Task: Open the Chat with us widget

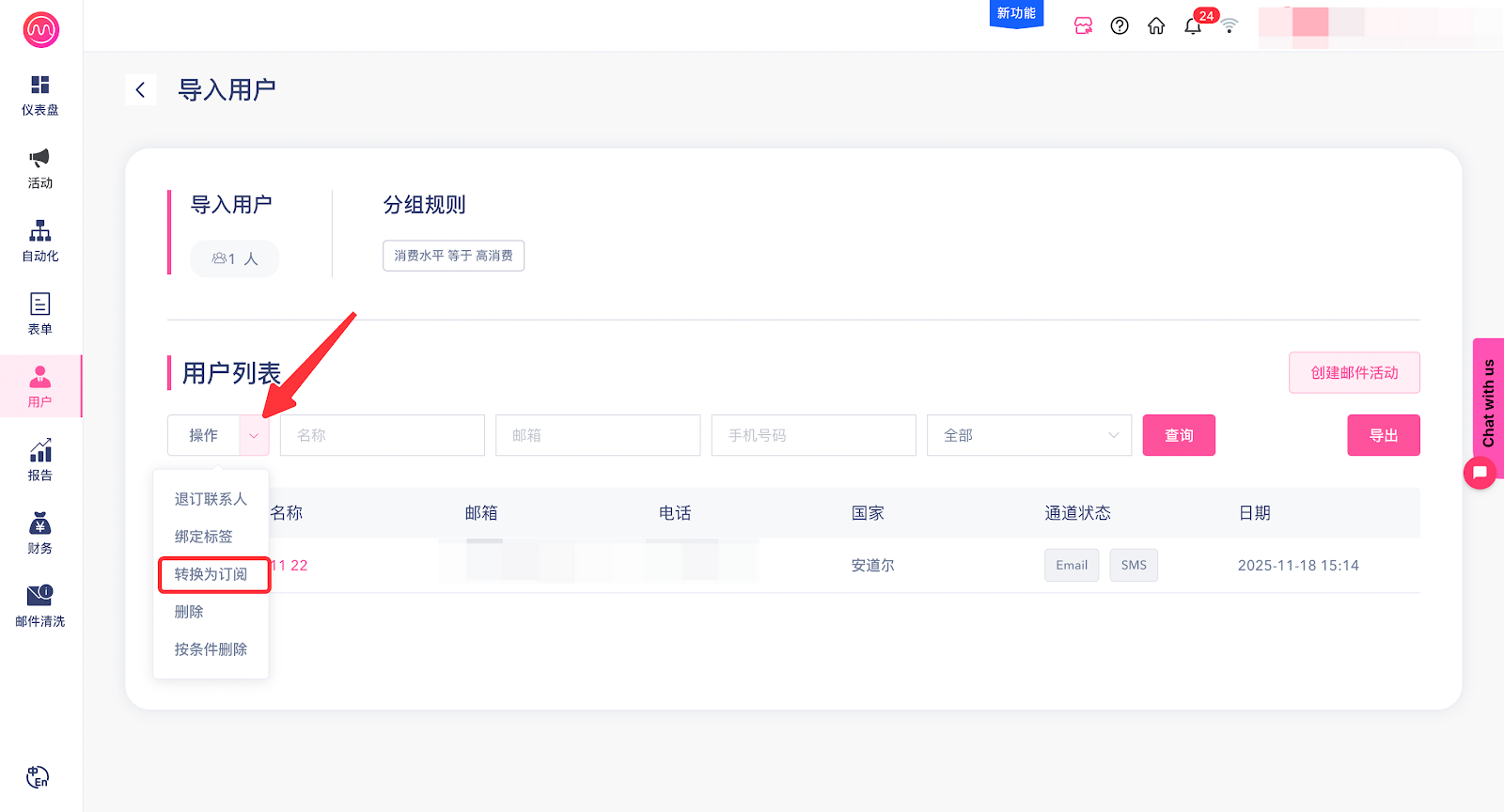Action: [1487, 404]
